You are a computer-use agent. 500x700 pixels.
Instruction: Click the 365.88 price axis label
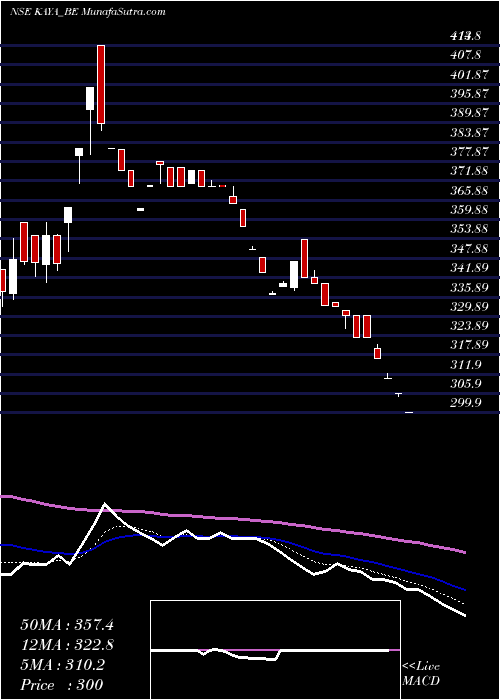(469, 191)
